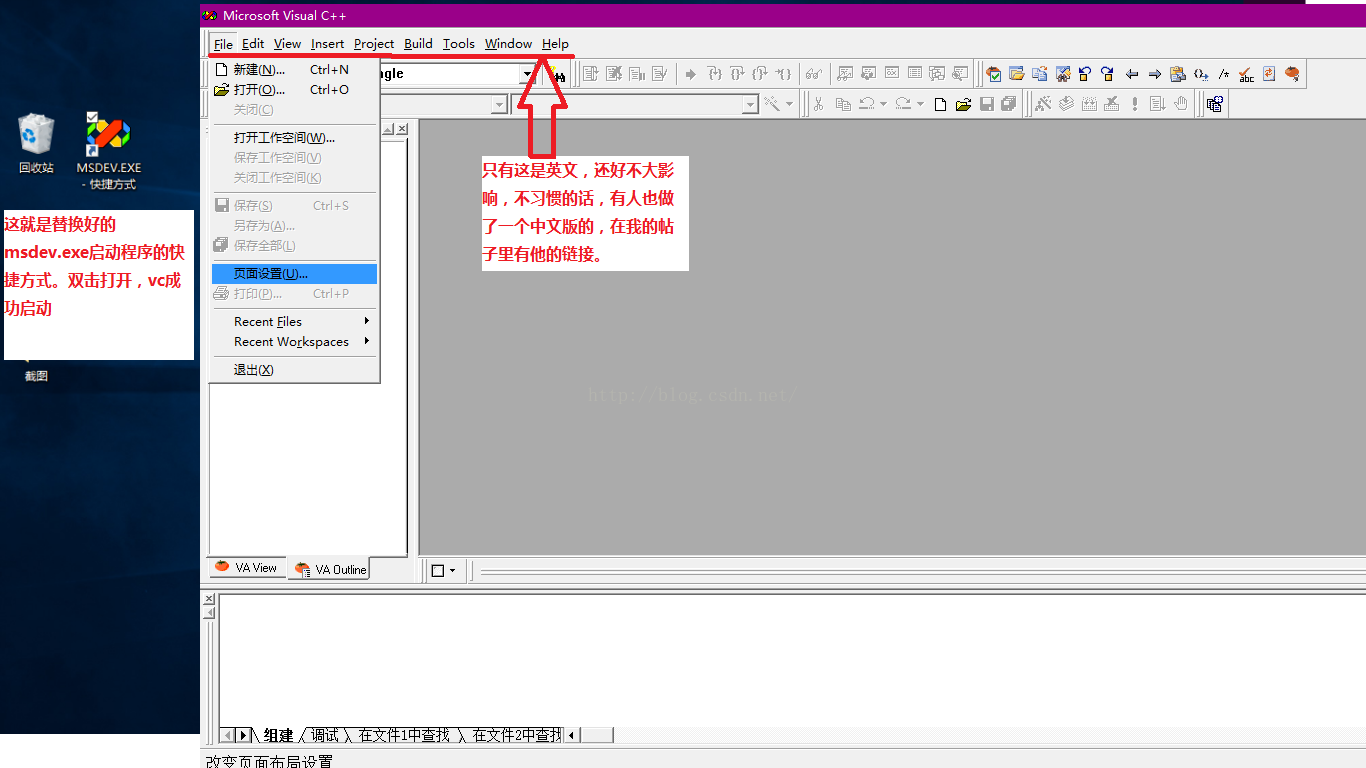The width and height of the screenshot is (1366, 768).
Task: Open the wide members combo dropdown arrow
Action: [750, 104]
